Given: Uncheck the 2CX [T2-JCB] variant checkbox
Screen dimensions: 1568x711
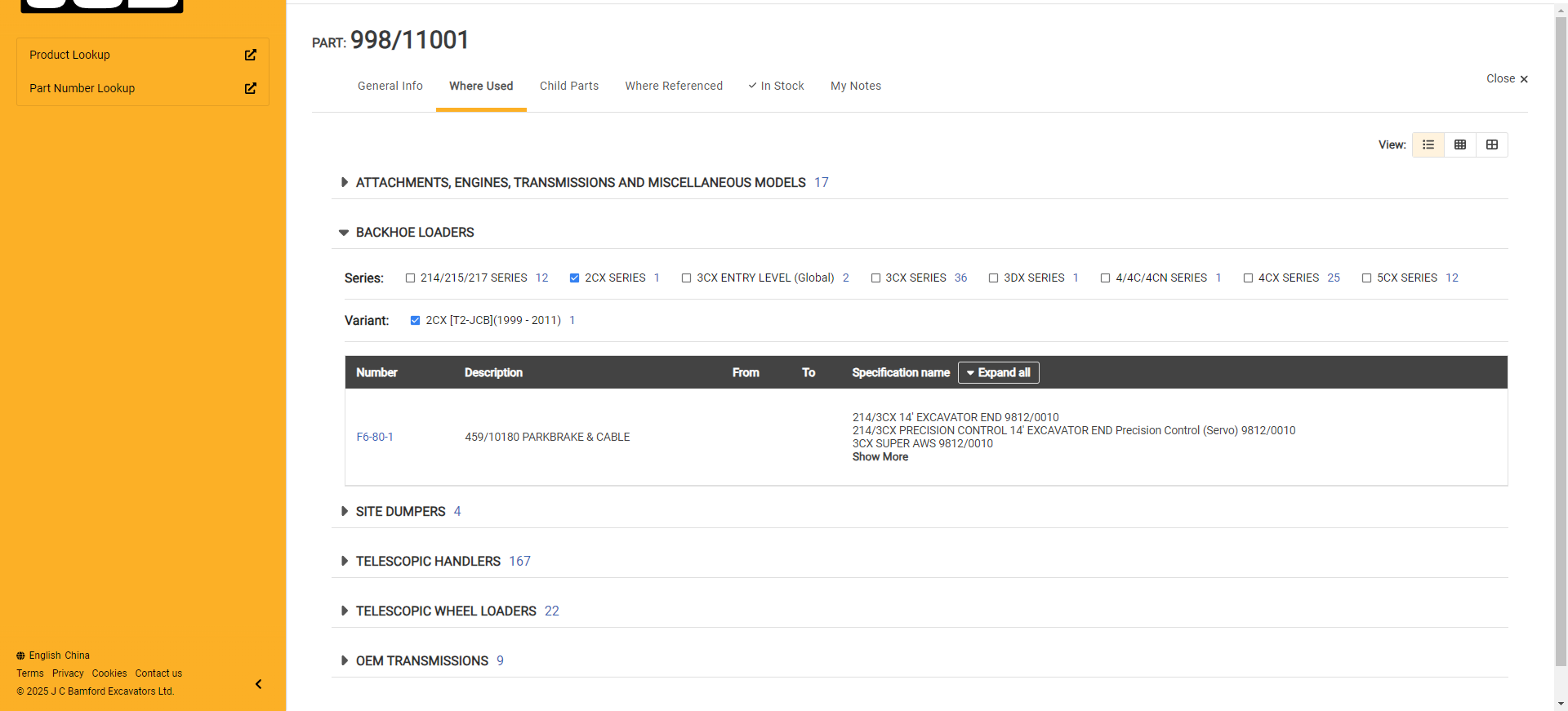Looking at the screenshot, I should click(x=415, y=321).
